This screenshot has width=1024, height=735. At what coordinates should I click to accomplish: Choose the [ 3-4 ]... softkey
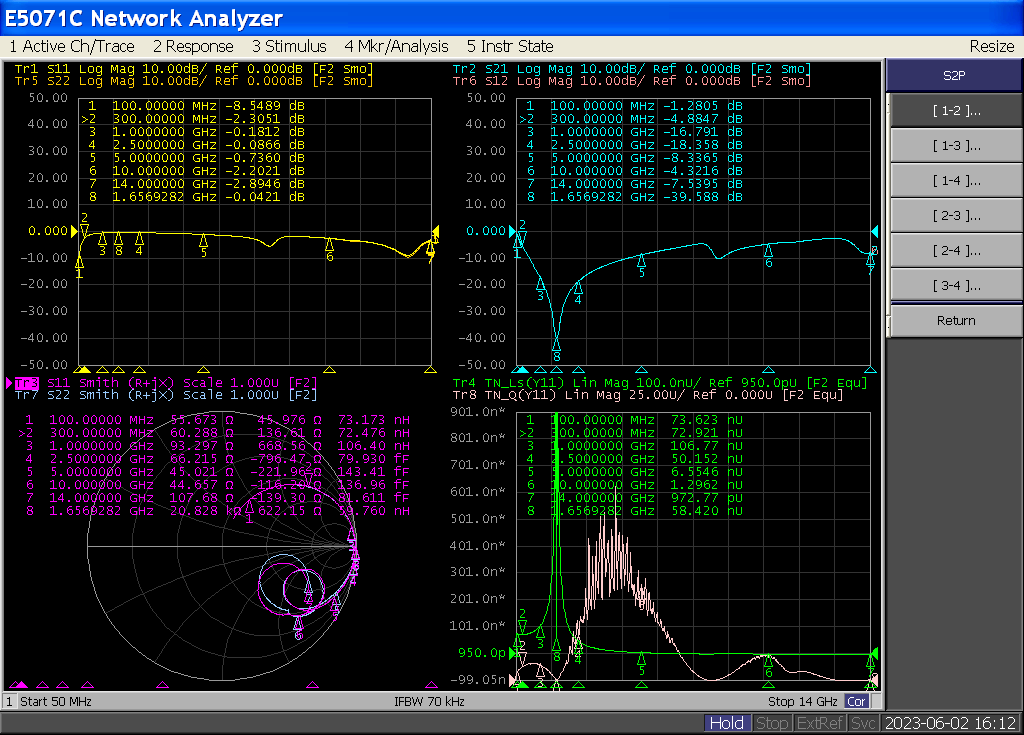956,286
